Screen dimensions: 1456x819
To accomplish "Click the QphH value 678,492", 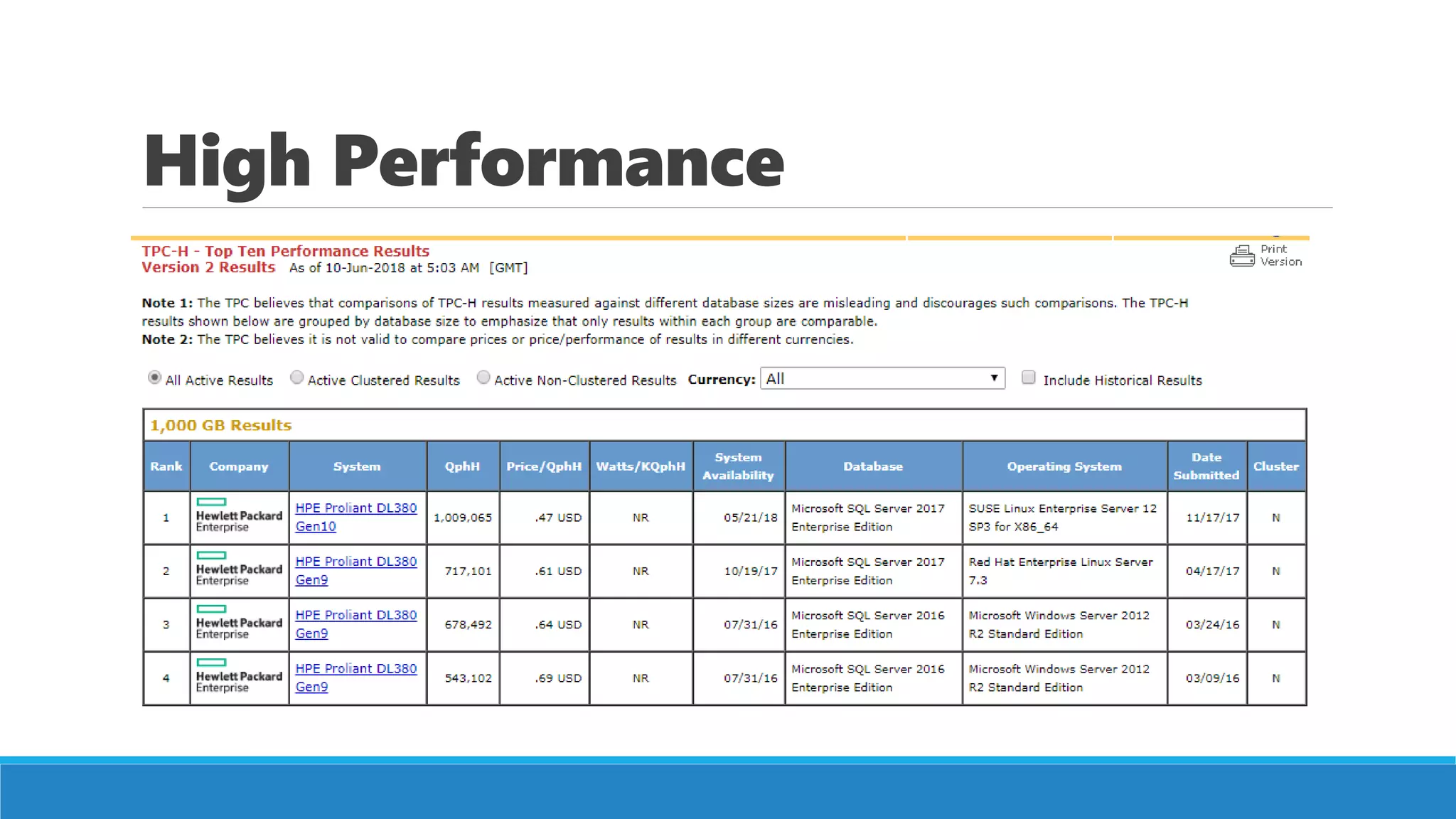I will [468, 624].
